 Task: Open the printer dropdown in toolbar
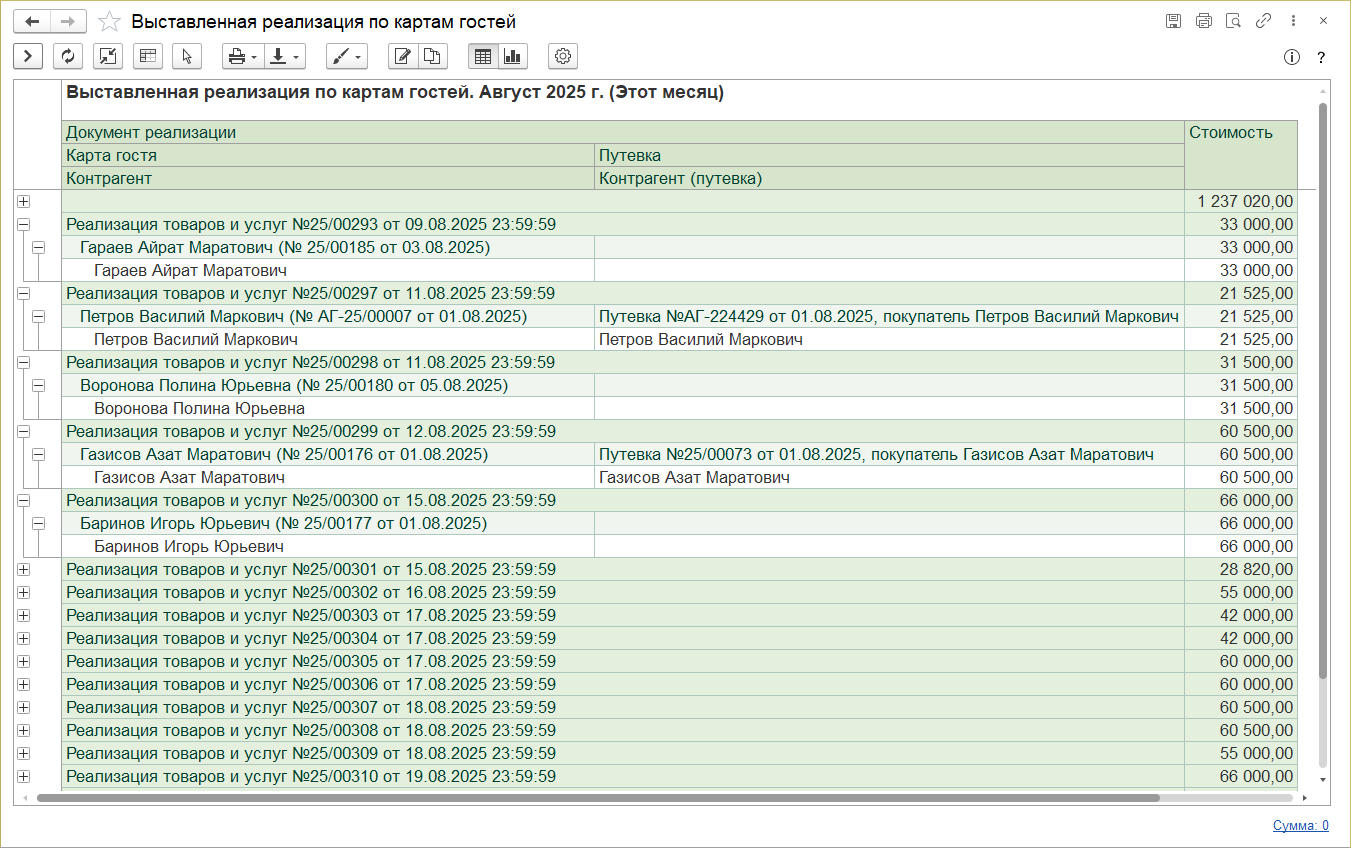pyautogui.click(x=241, y=56)
